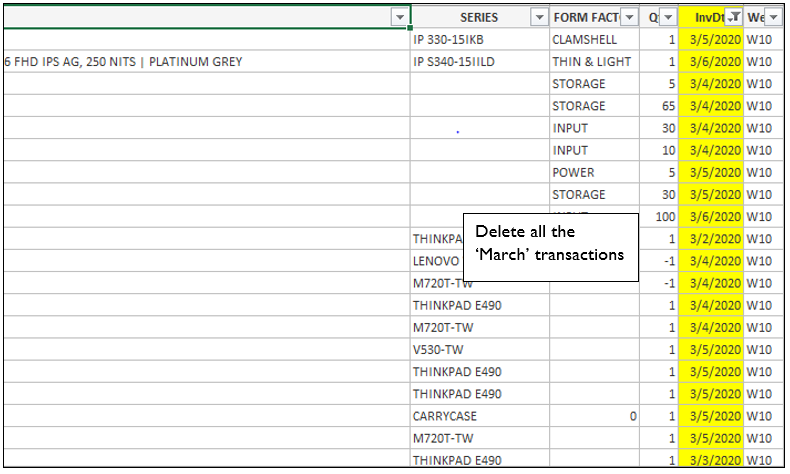Click the CLAMSHELL form factor cell
The width and height of the screenshot is (790, 474).
594,40
